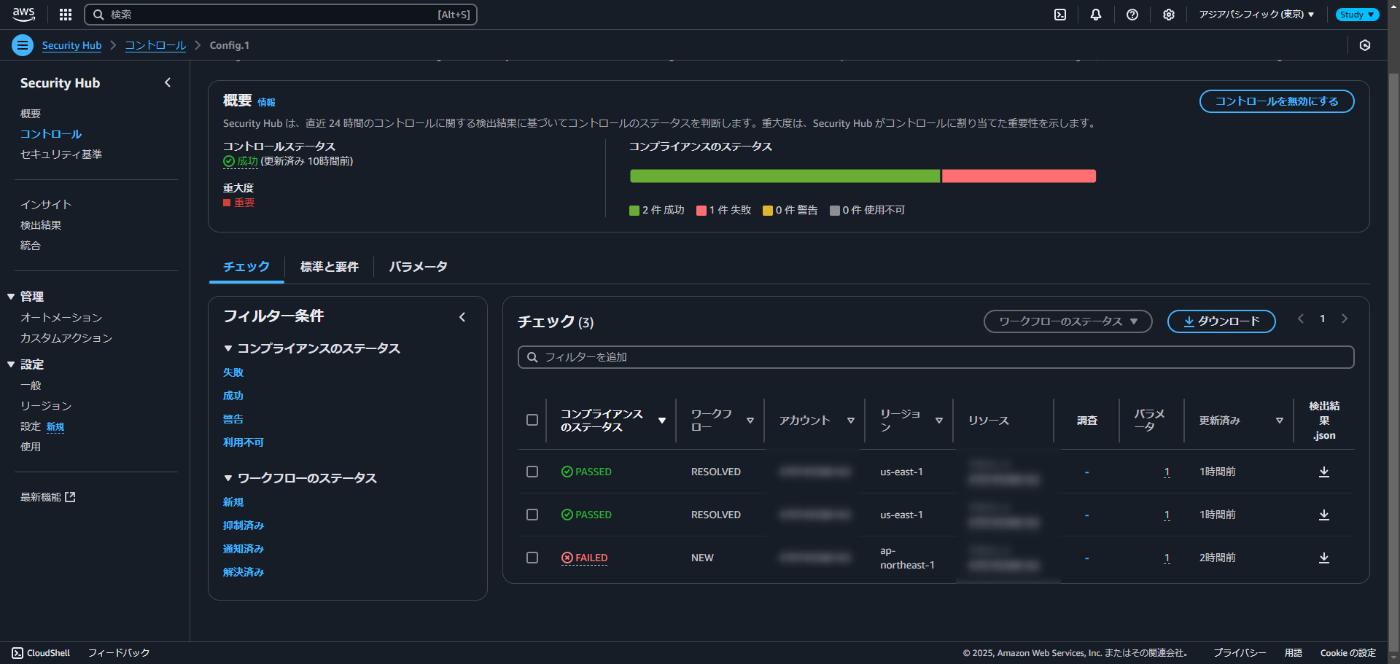Open 概要 in the side navigation
Viewport: 1400px width, 664px height.
(x=31, y=113)
